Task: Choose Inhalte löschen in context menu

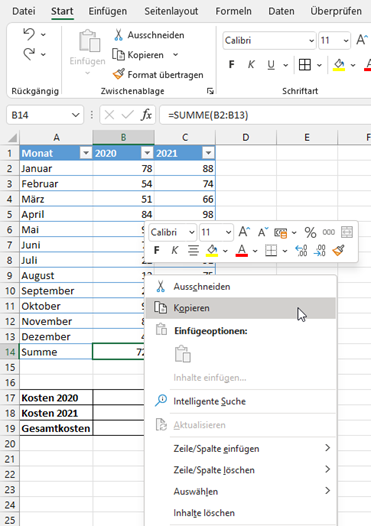Action: [241, 513]
